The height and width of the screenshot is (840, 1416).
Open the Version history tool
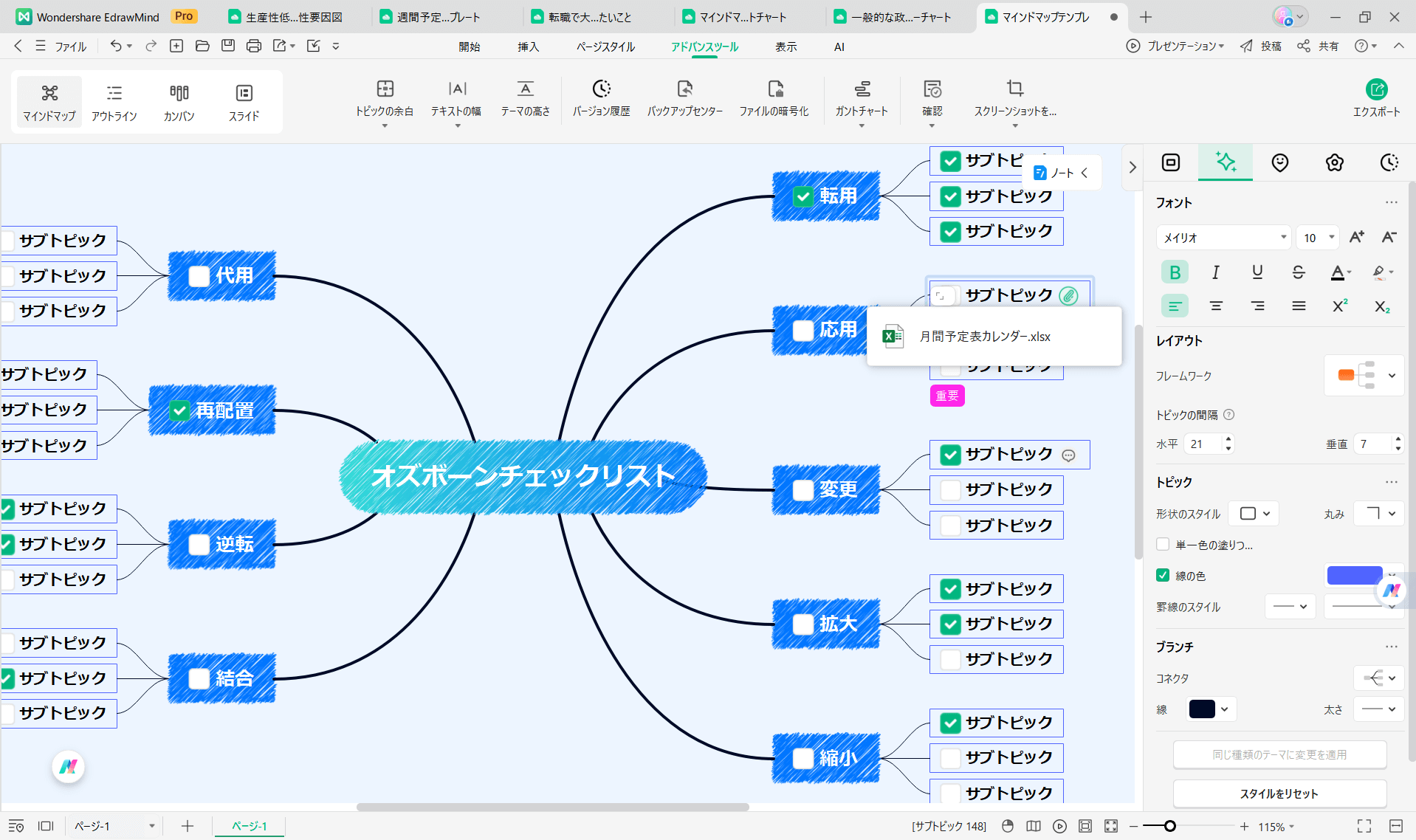click(x=602, y=100)
